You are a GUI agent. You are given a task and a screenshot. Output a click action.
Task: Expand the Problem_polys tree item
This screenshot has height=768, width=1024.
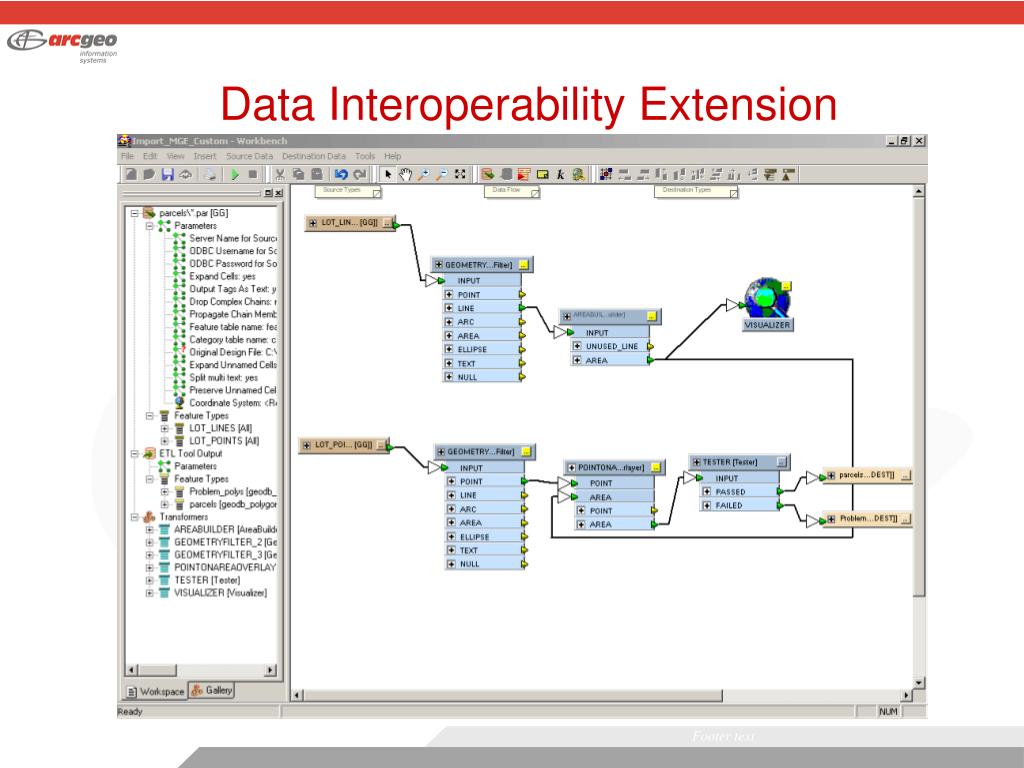coord(165,492)
